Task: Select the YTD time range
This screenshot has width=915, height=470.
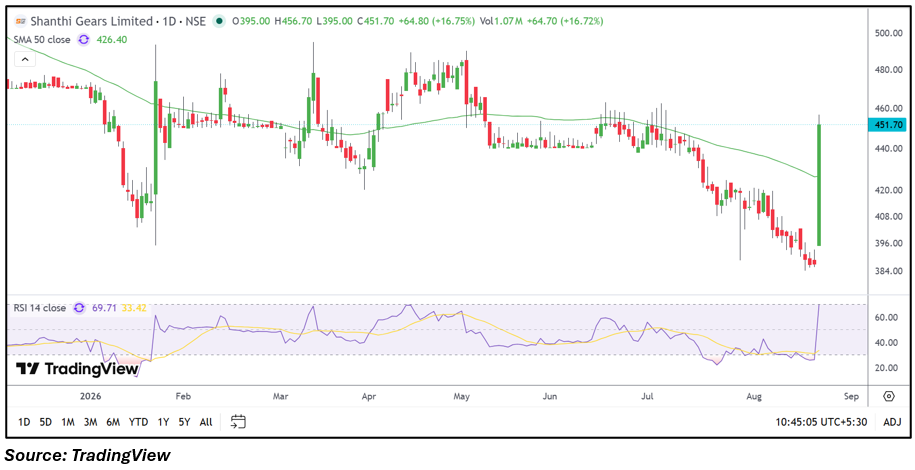Action: click(138, 422)
